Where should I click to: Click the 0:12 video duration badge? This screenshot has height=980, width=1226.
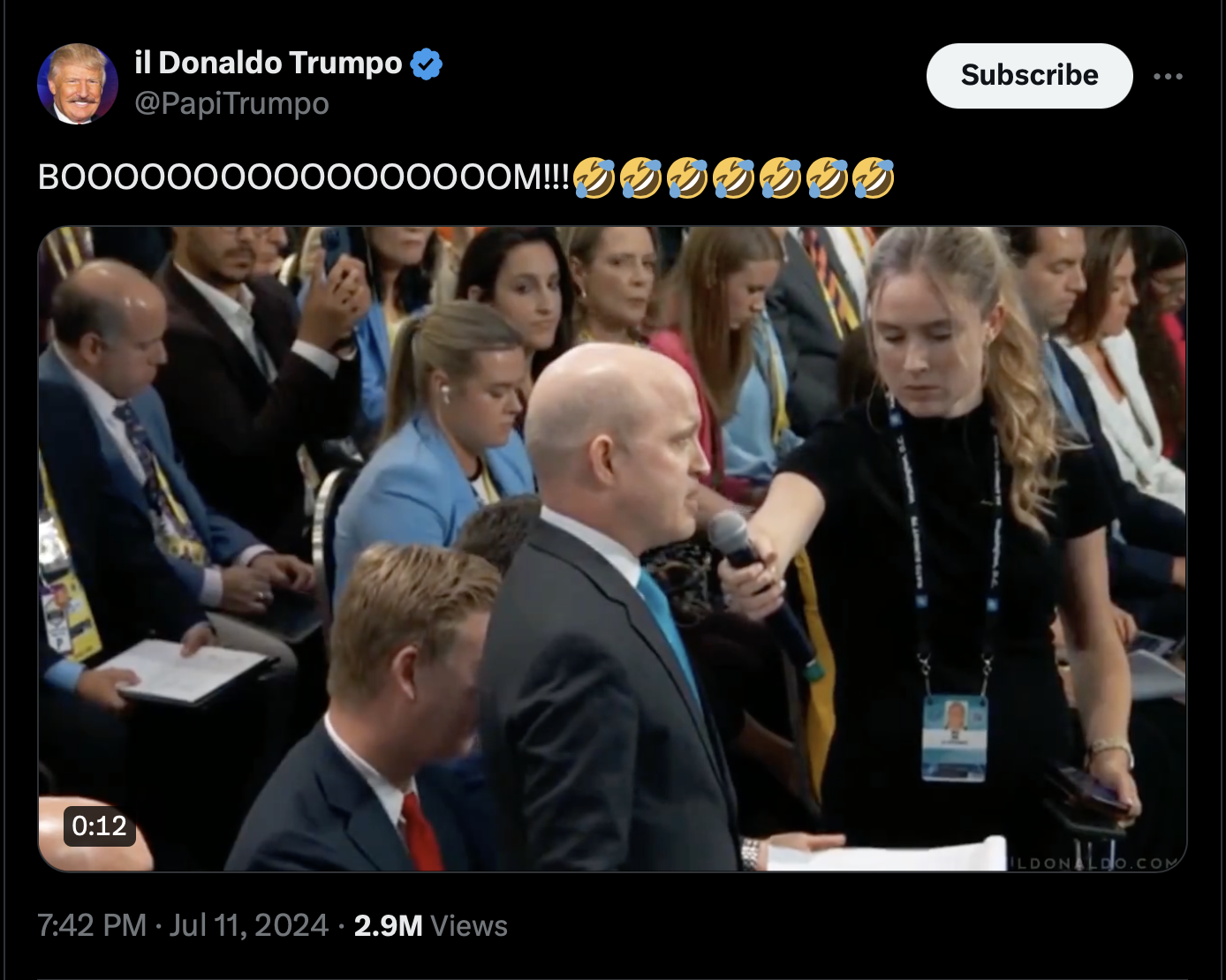pyautogui.click(x=100, y=826)
